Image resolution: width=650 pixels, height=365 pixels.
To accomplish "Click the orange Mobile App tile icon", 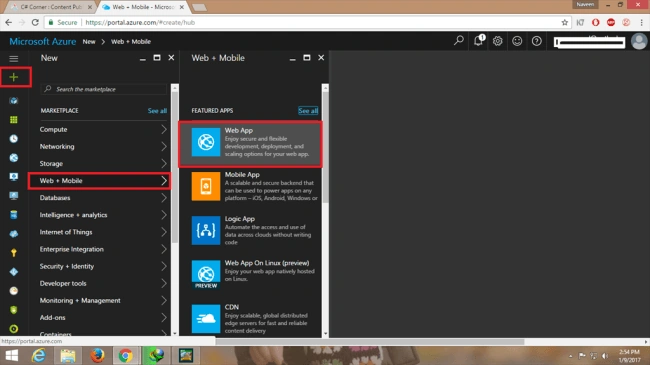I will click(x=206, y=186).
